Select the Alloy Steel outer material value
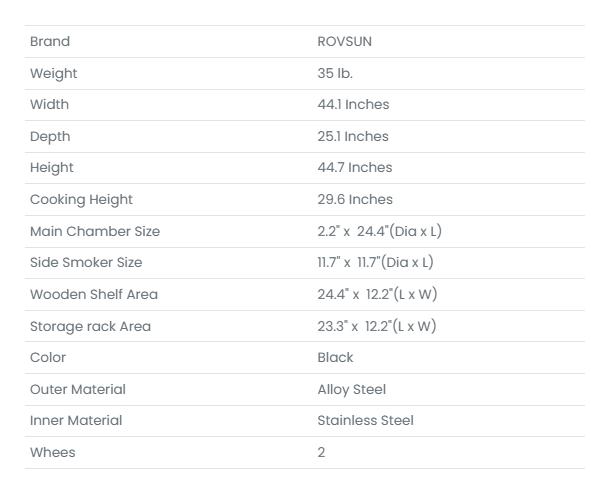Viewport: 605px width, 498px height. tap(351, 389)
